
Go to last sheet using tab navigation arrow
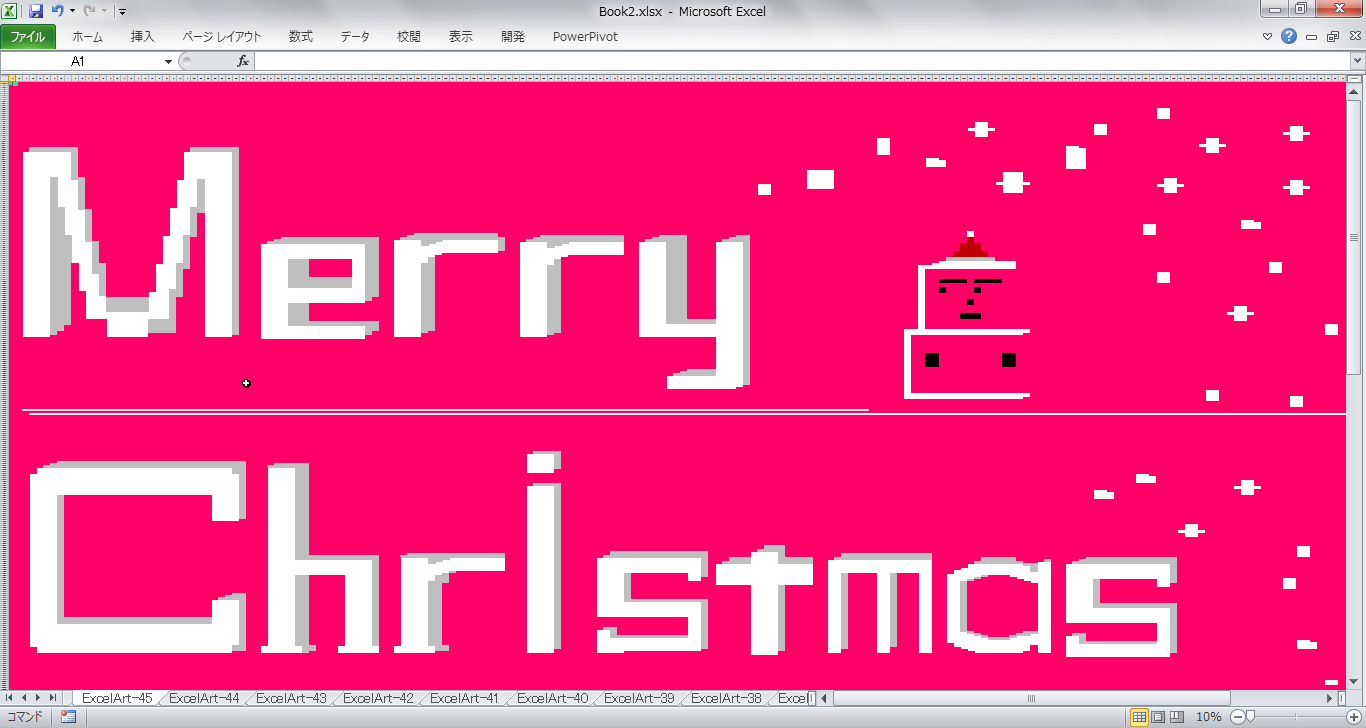[x=53, y=698]
